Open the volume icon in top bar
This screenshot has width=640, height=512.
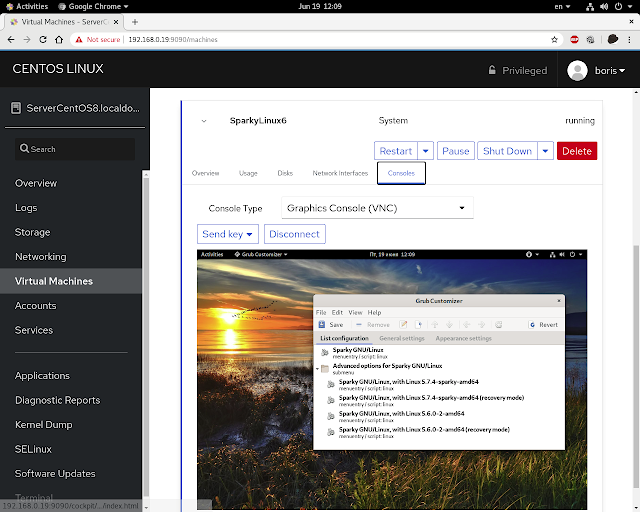pos(604,7)
